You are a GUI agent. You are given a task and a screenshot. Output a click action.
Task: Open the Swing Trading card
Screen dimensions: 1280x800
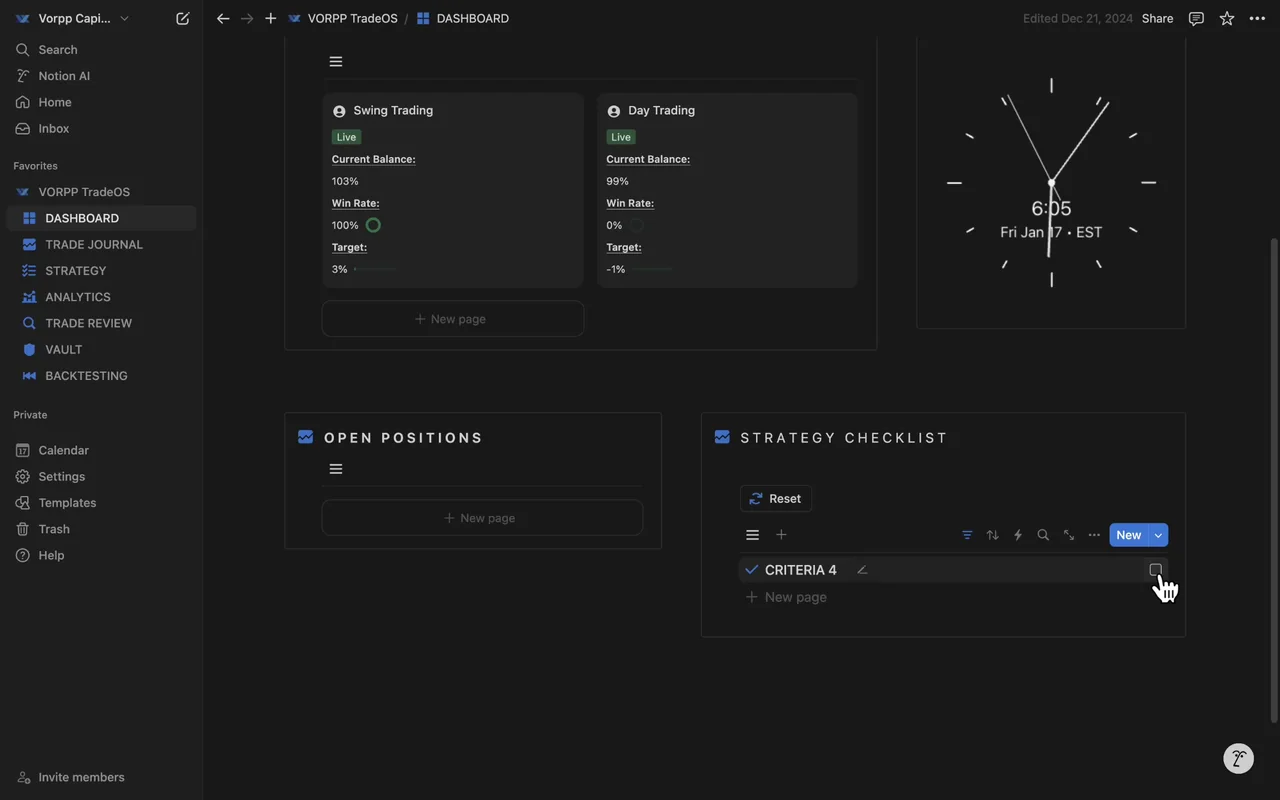(453, 191)
